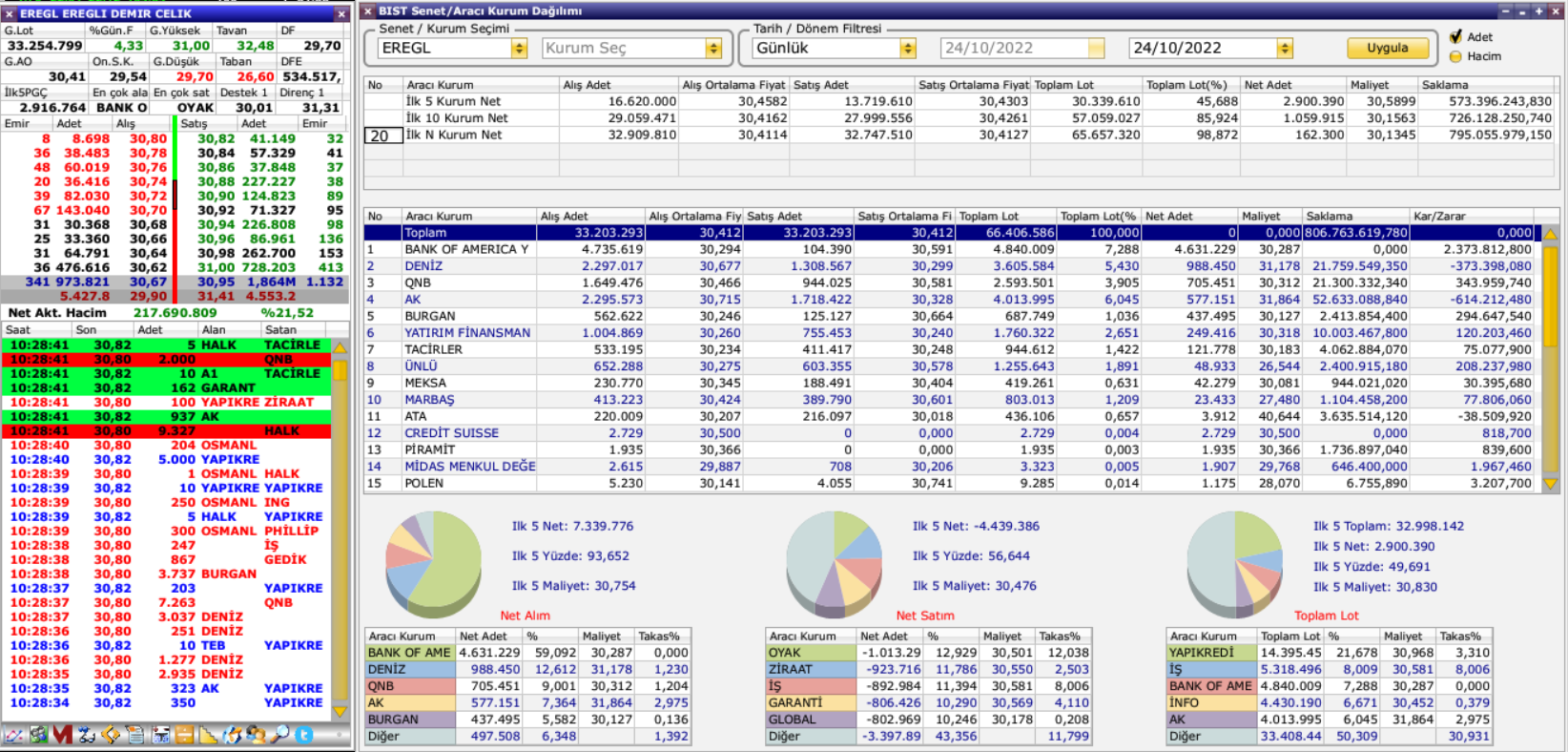Click the EREGL symbol input field
The height and width of the screenshot is (752, 1568).
[x=444, y=49]
